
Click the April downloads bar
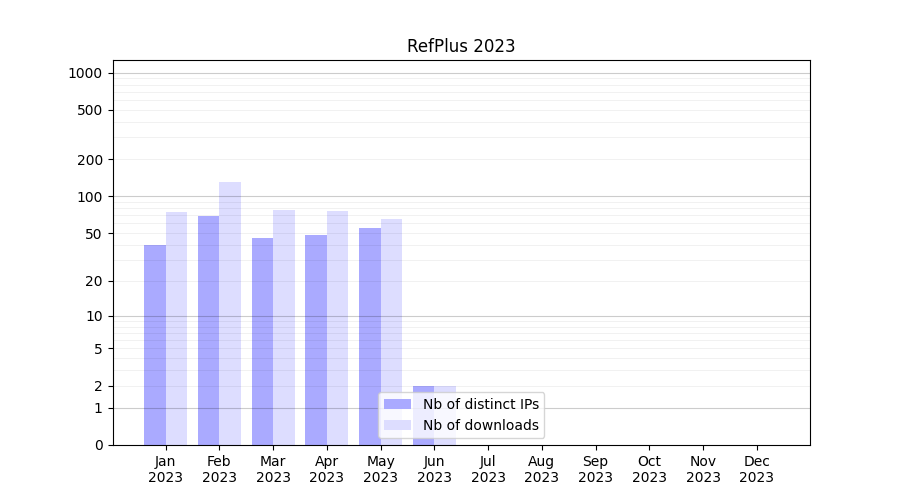pyautogui.click(x=337, y=328)
